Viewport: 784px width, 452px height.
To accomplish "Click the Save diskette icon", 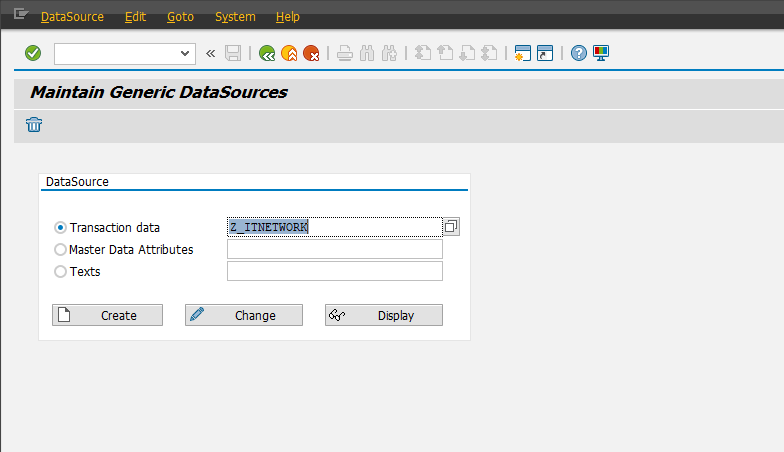I will [233, 53].
